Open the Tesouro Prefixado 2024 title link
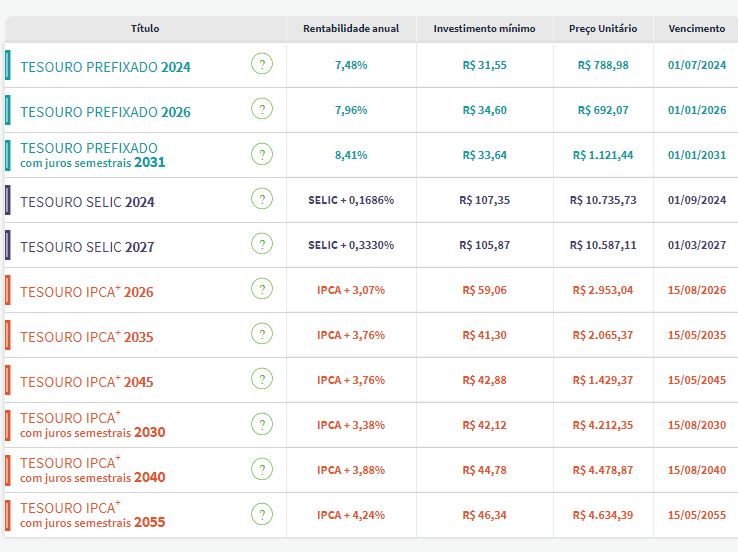The image size is (738, 552). pyautogui.click(x=105, y=67)
